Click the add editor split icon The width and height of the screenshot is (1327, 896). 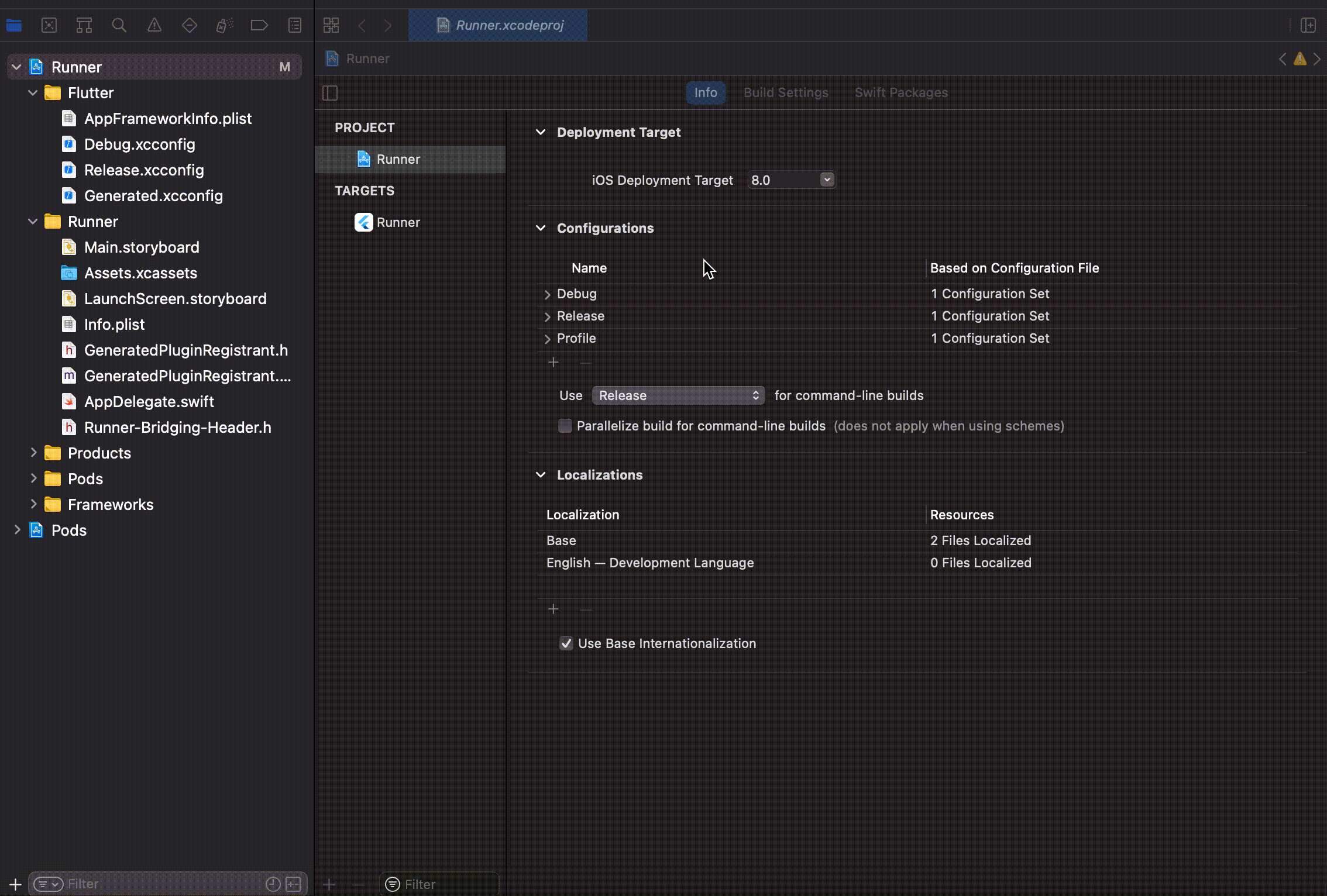pyautogui.click(x=1308, y=25)
